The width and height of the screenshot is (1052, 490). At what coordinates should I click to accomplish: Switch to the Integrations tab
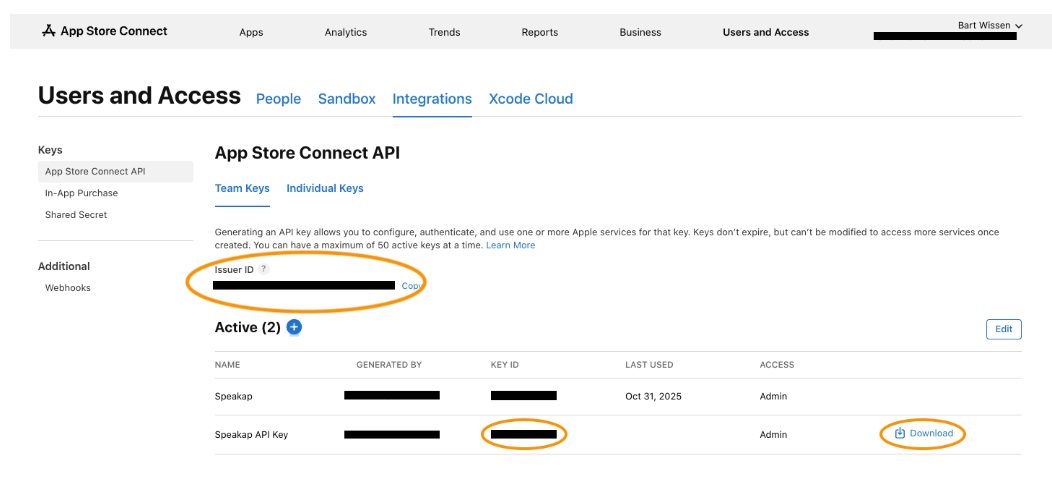pos(432,99)
